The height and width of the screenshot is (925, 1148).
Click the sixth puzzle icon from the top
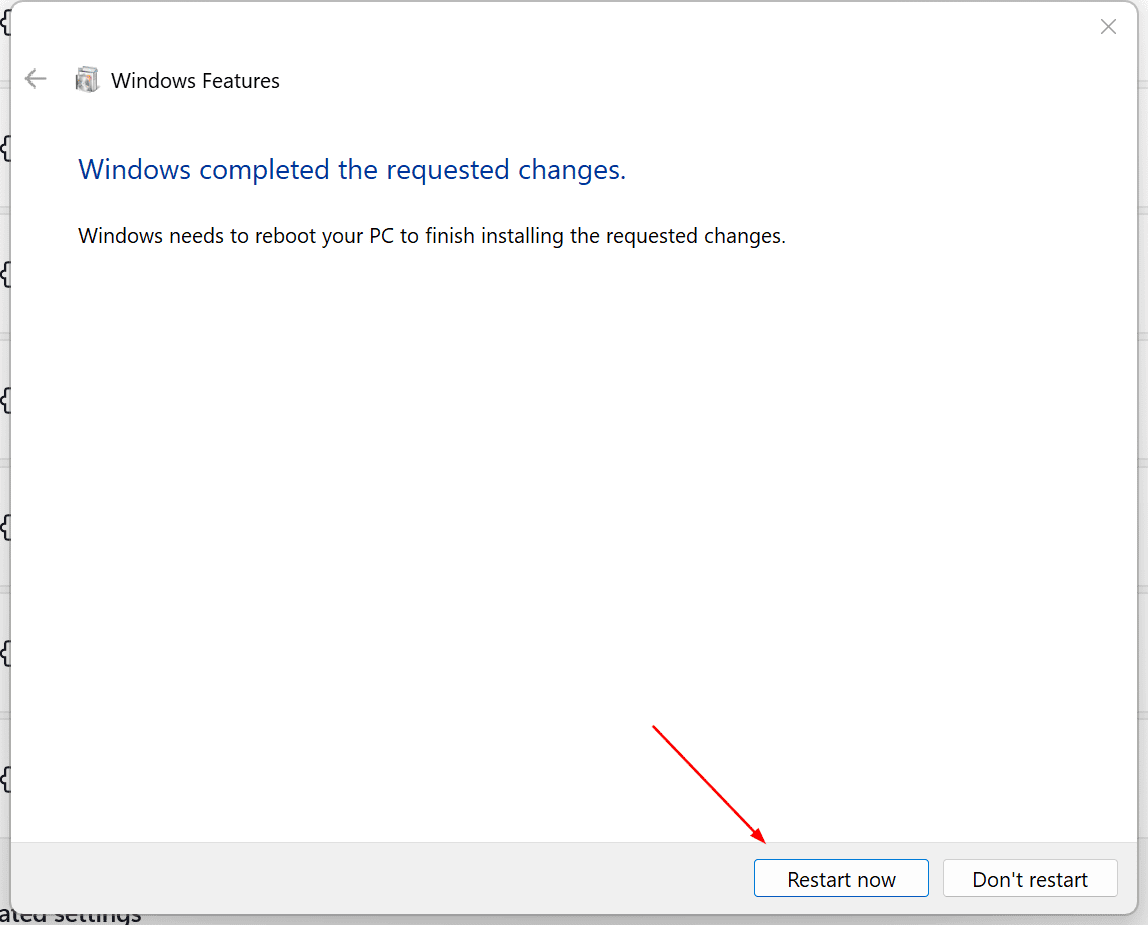[4, 652]
